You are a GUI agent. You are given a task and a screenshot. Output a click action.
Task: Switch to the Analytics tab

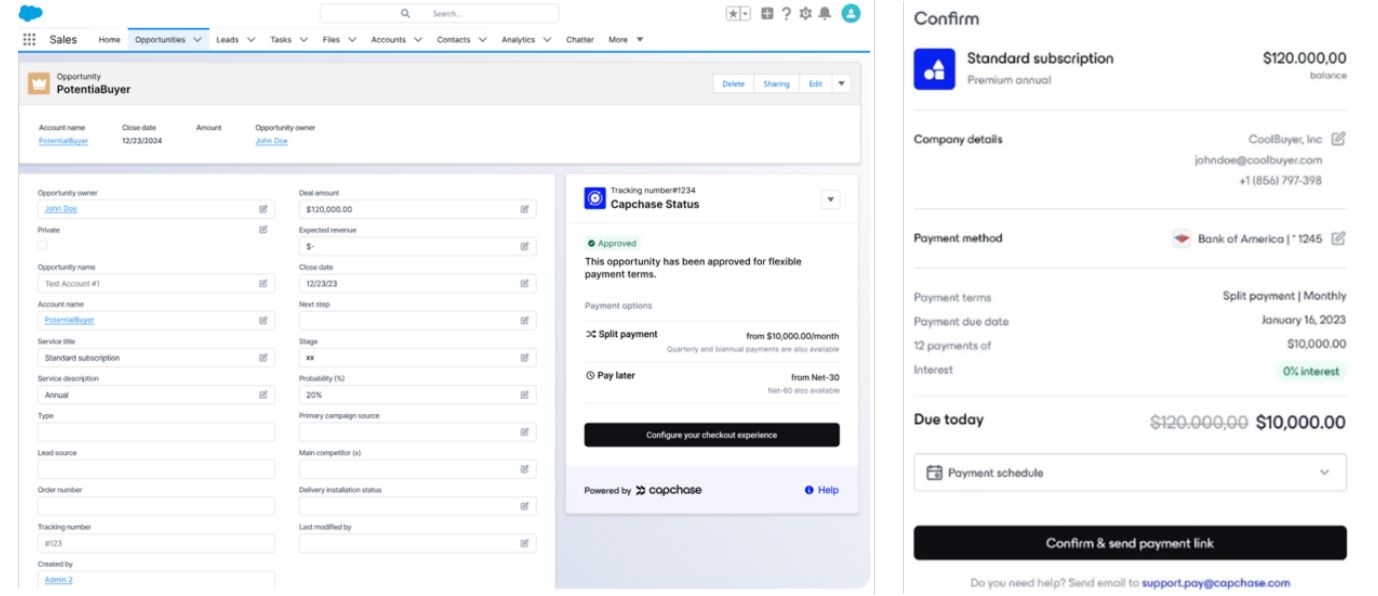518,40
